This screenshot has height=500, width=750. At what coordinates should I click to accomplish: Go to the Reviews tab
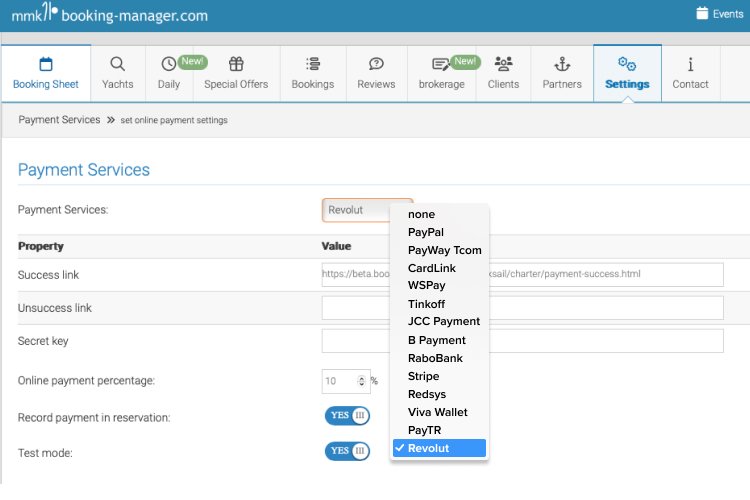376,73
